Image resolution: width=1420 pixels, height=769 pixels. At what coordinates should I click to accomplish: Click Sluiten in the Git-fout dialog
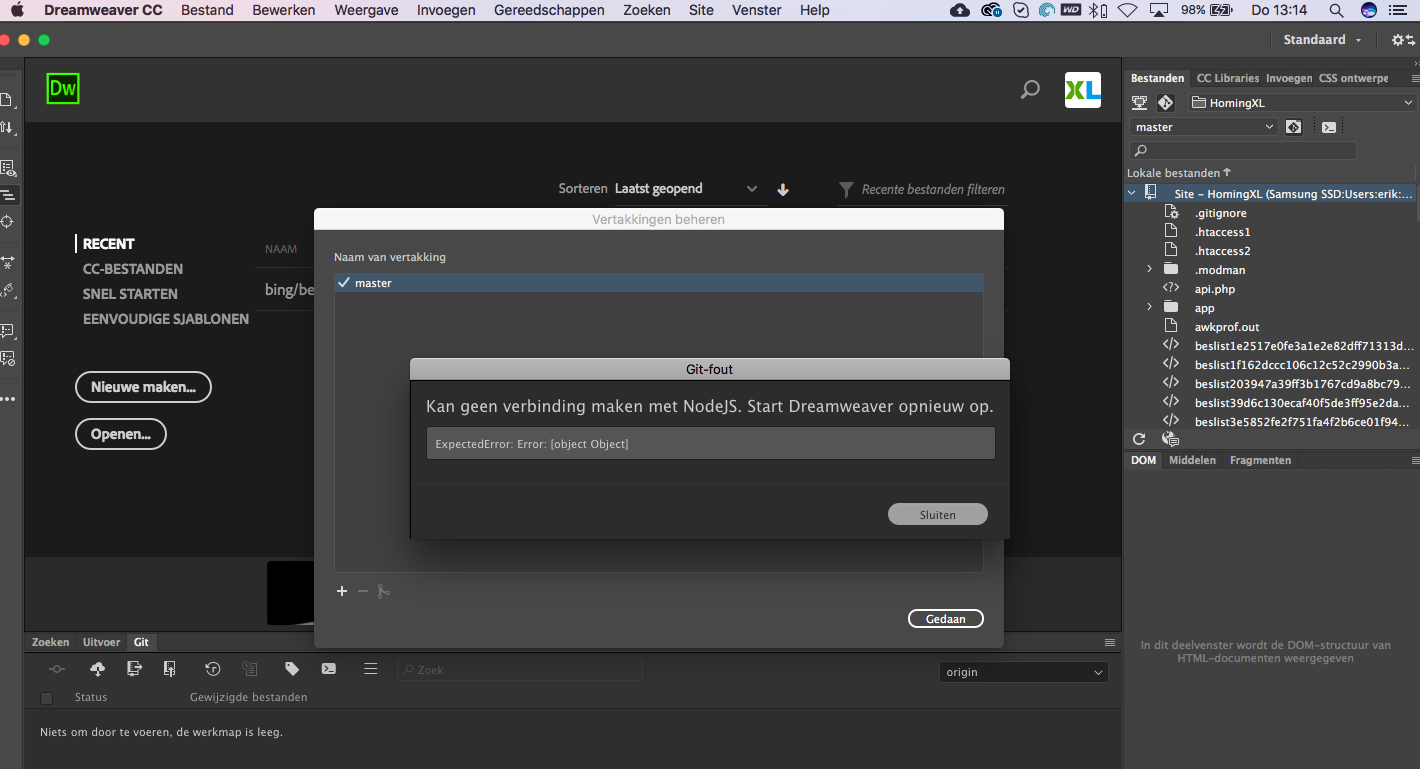(937, 515)
